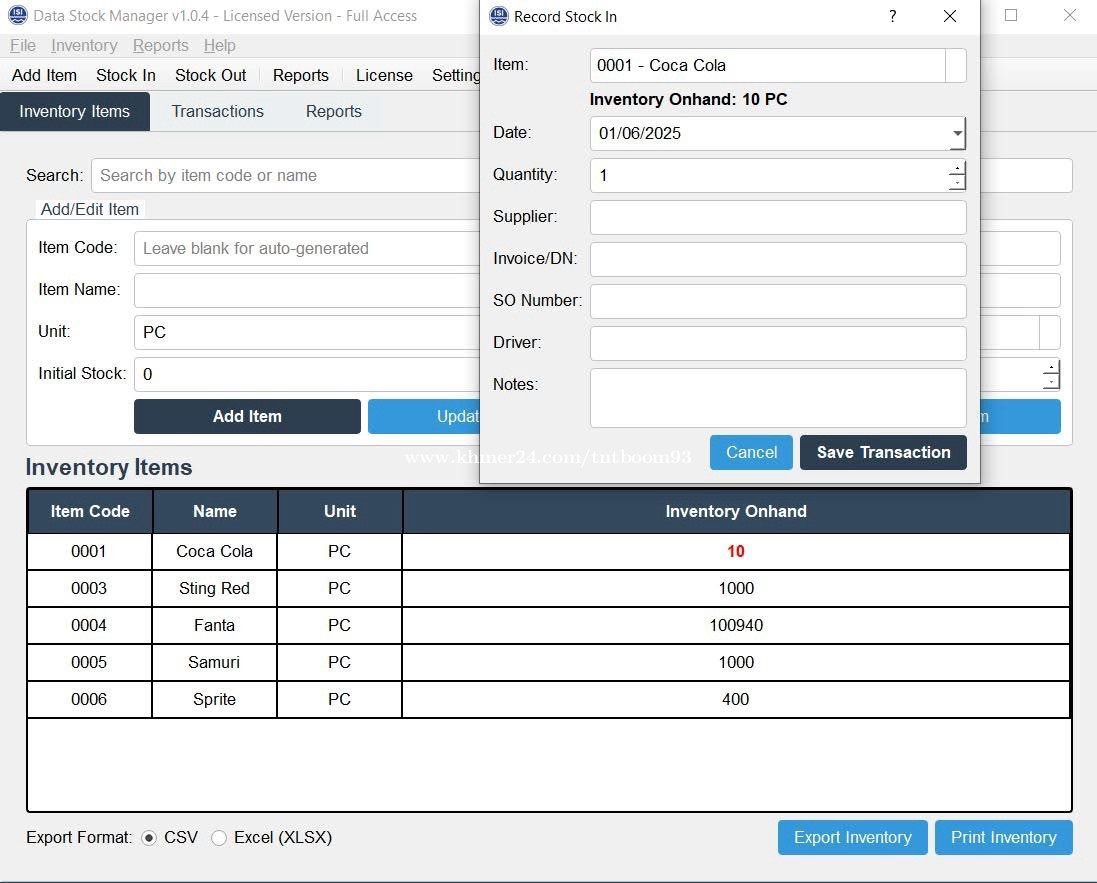Switch to the Reports tab
This screenshot has width=1097, height=883.
(x=334, y=111)
